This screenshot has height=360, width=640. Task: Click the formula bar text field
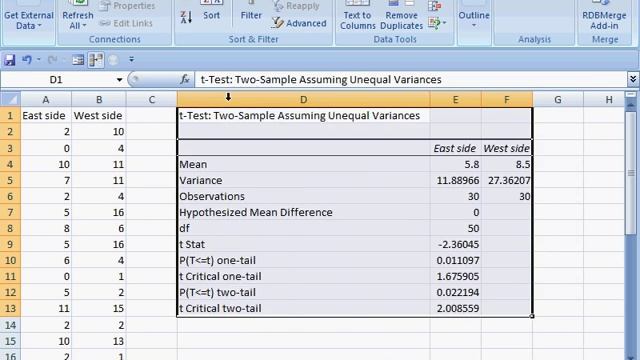411,80
